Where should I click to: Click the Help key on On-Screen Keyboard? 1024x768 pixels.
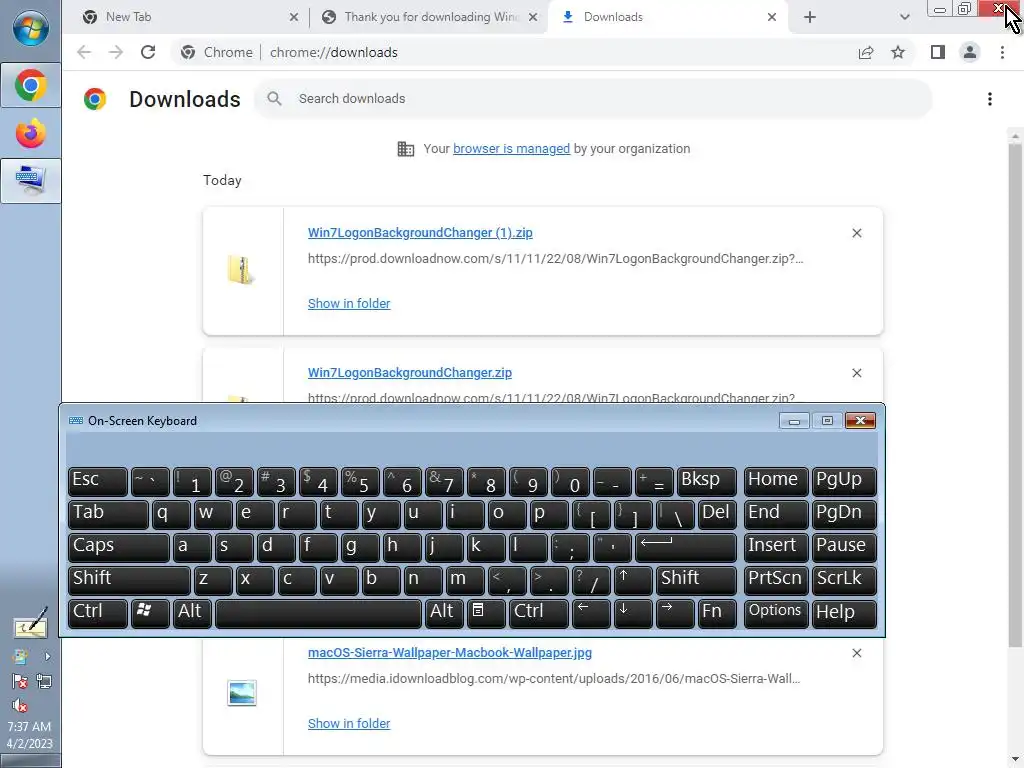[844, 613]
